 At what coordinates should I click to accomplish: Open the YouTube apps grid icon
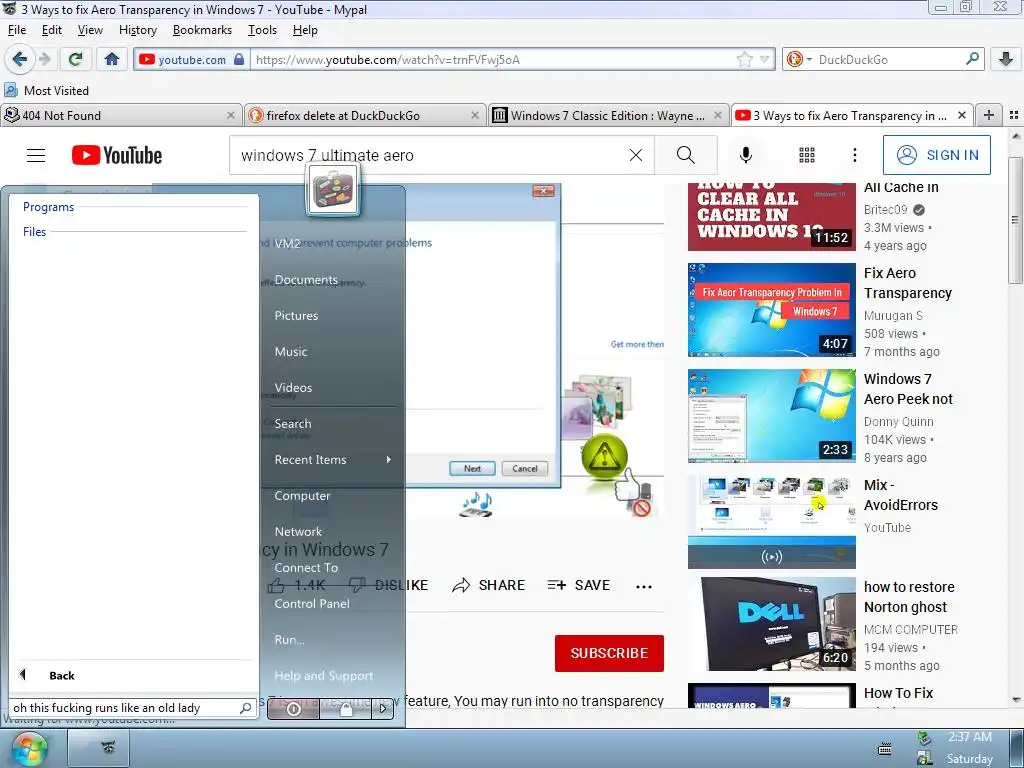click(807, 155)
